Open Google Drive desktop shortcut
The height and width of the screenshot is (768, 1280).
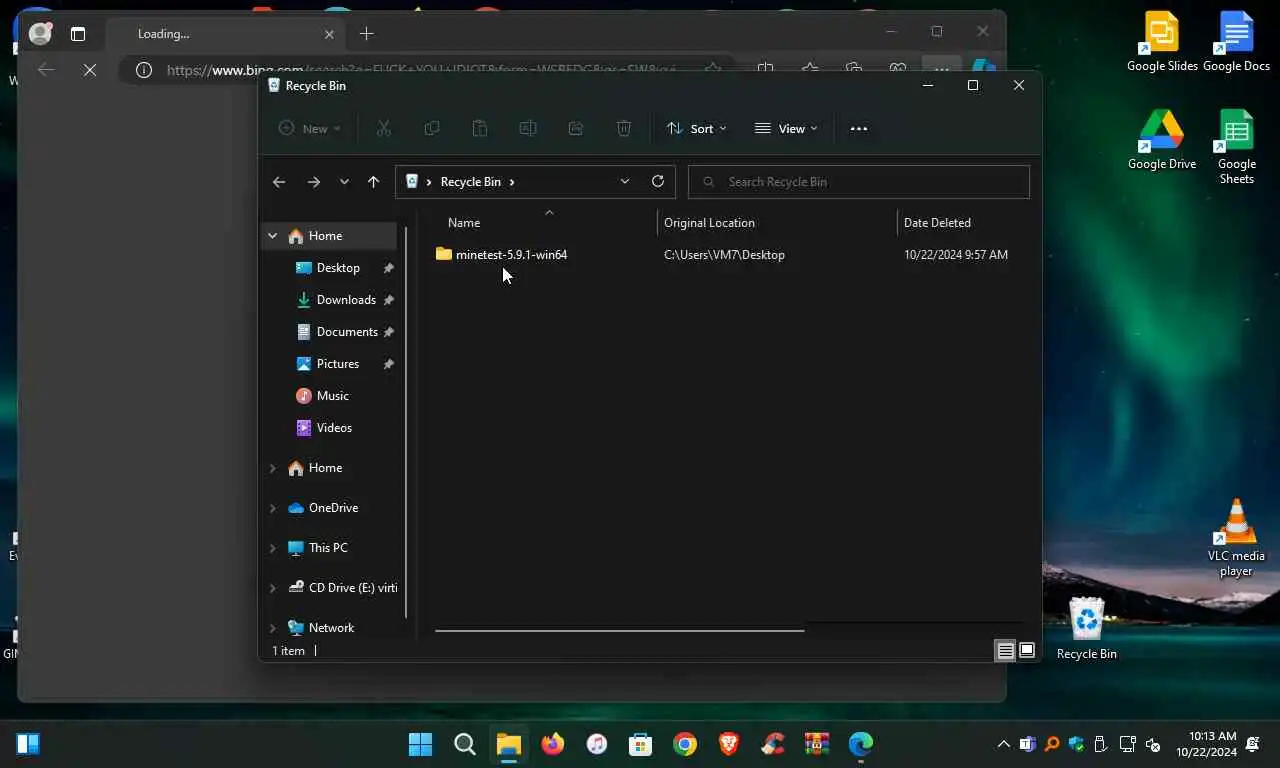(1162, 139)
